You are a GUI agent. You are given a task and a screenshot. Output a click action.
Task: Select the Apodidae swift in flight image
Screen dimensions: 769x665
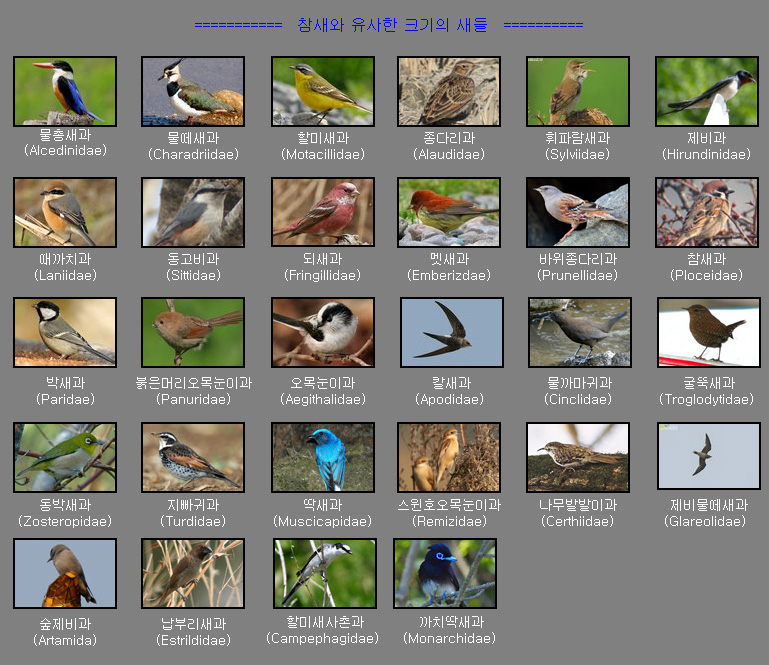452,332
